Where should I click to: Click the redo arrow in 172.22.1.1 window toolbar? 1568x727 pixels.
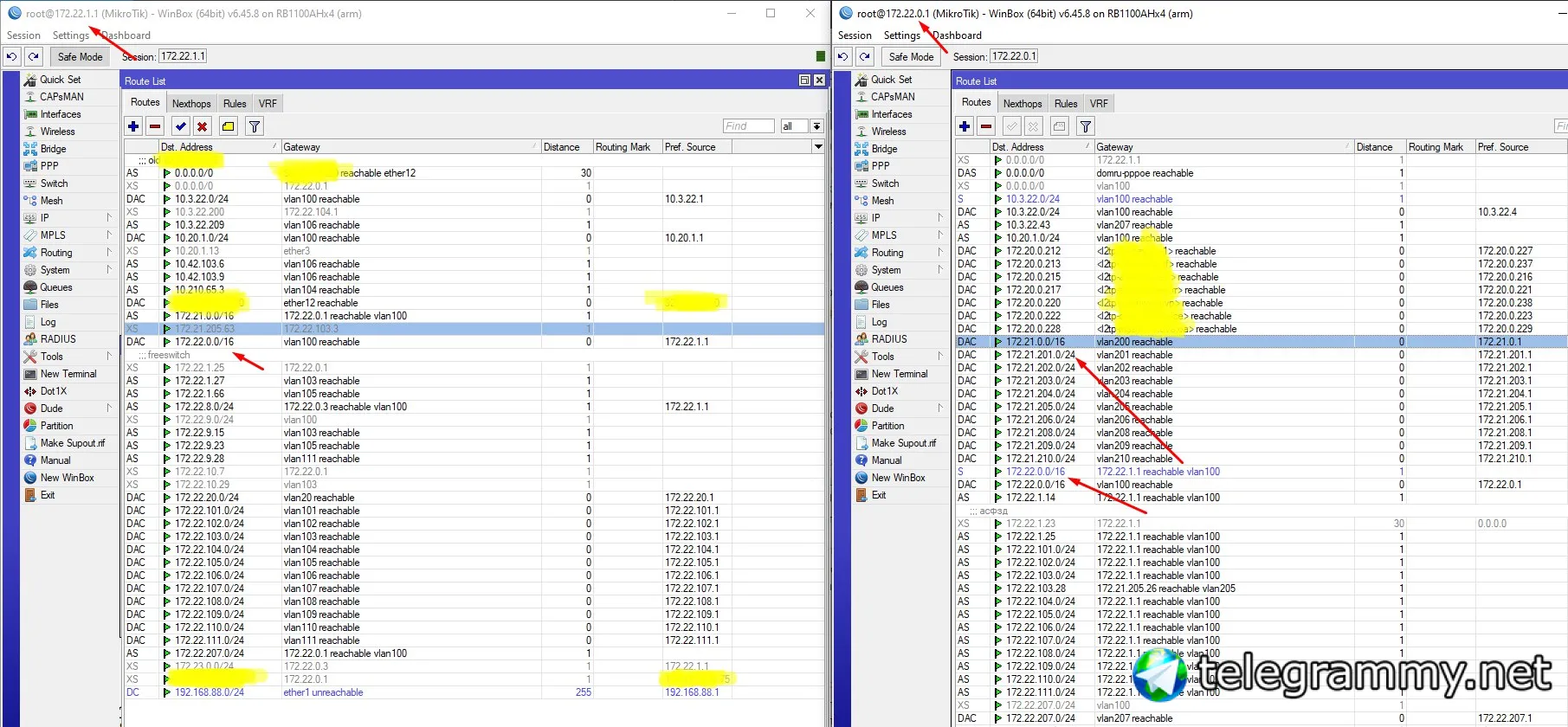pos(33,56)
